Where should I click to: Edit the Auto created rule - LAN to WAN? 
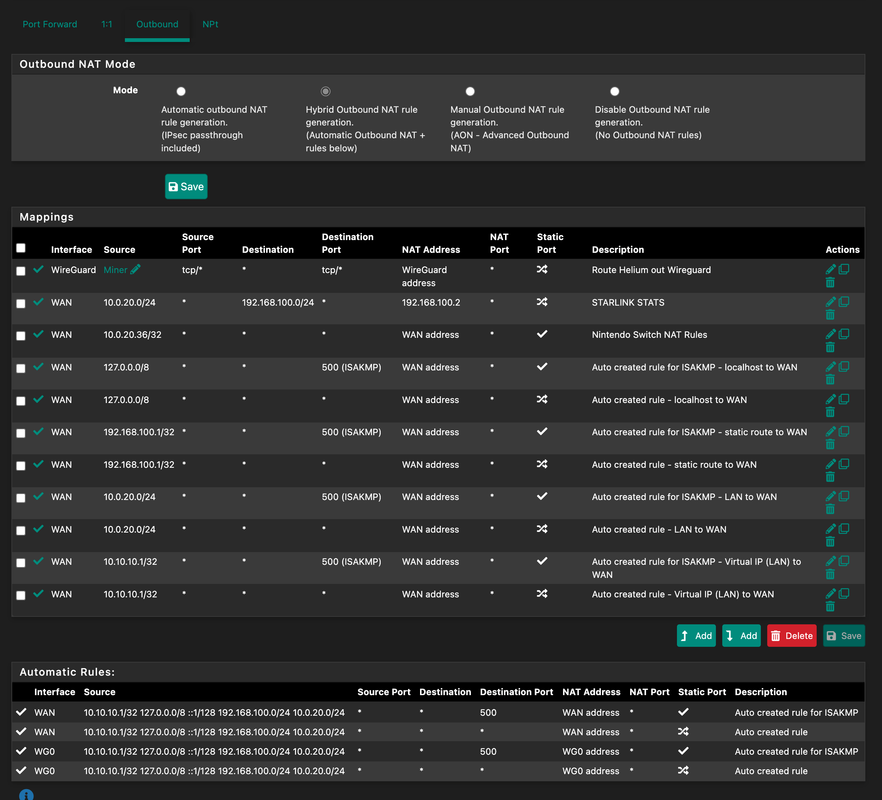[830, 529]
